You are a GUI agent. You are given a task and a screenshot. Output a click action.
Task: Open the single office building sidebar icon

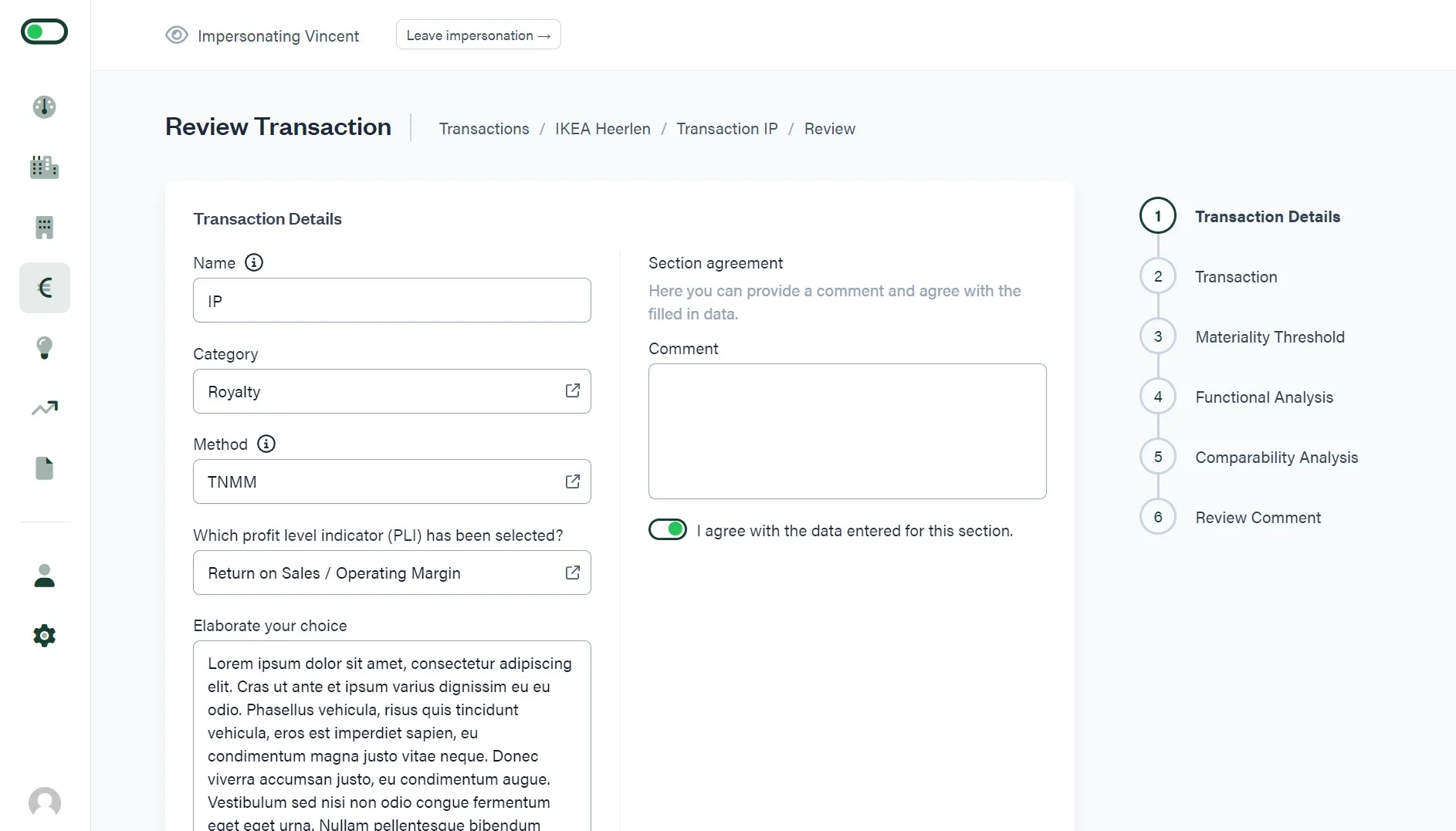[45, 227]
